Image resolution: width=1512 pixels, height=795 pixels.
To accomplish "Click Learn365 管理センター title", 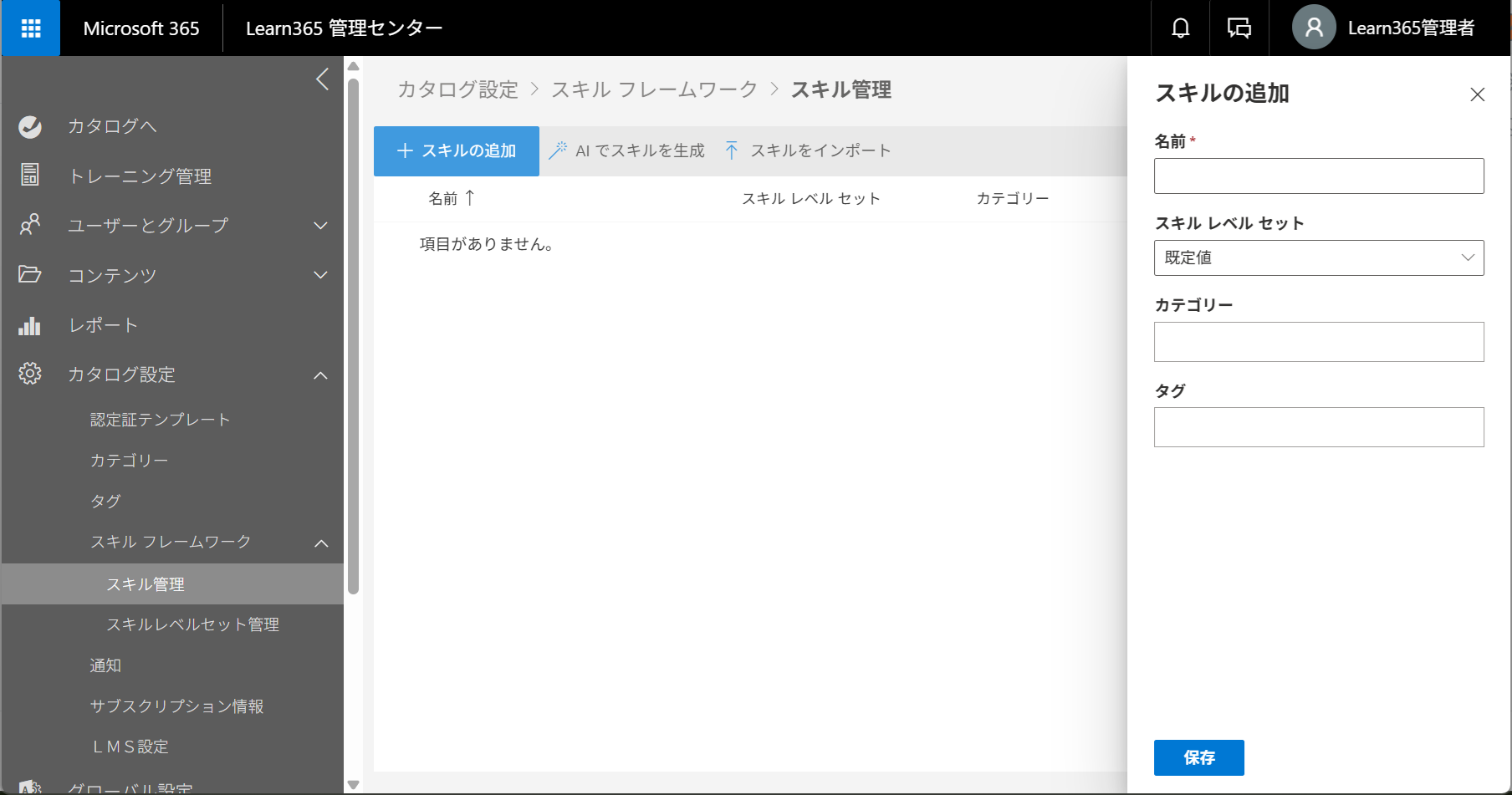I will (344, 28).
